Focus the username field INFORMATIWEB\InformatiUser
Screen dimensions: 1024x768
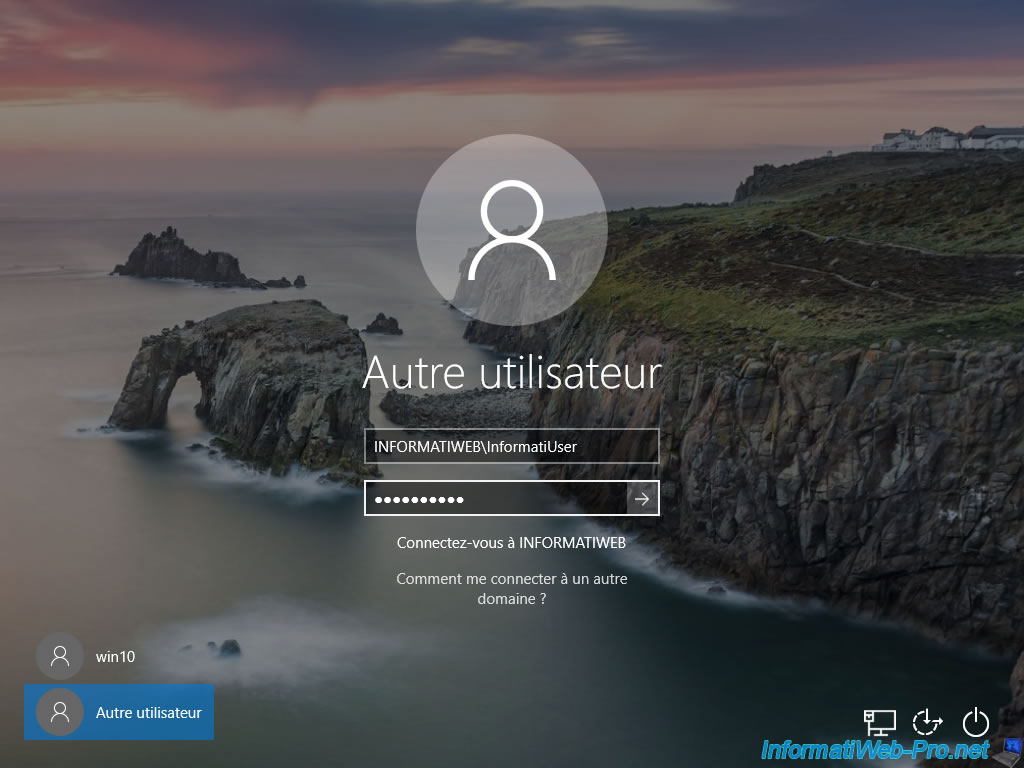coord(512,446)
